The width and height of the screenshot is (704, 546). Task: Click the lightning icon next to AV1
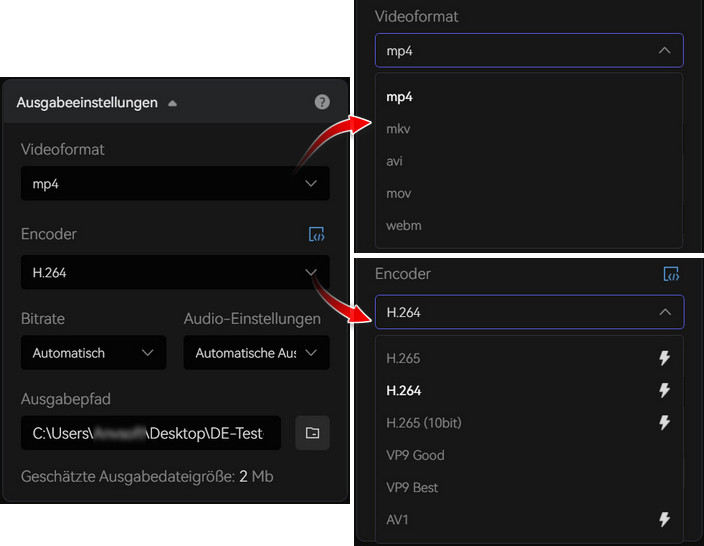coord(664,520)
